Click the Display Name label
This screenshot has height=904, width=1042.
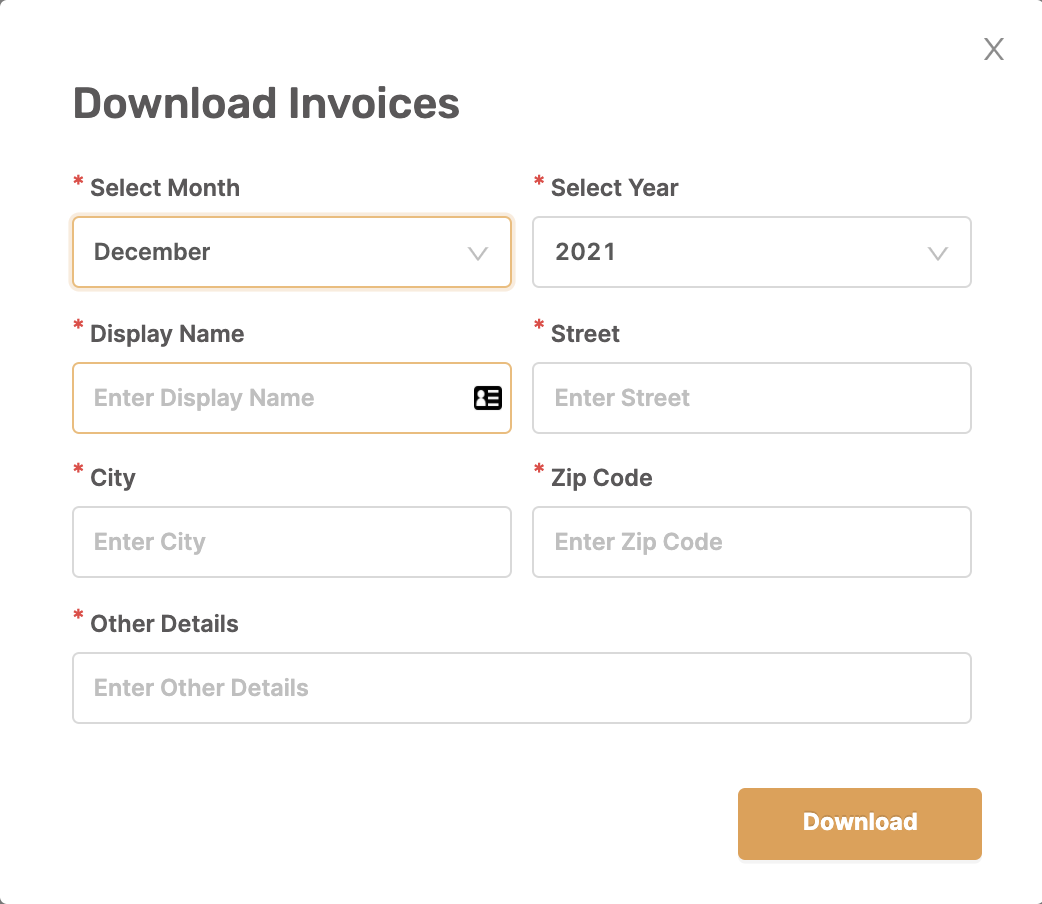click(167, 334)
